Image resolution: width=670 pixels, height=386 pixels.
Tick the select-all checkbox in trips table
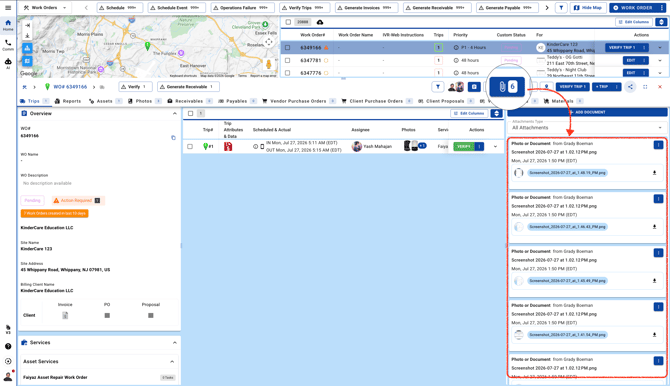(x=191, y=113)
